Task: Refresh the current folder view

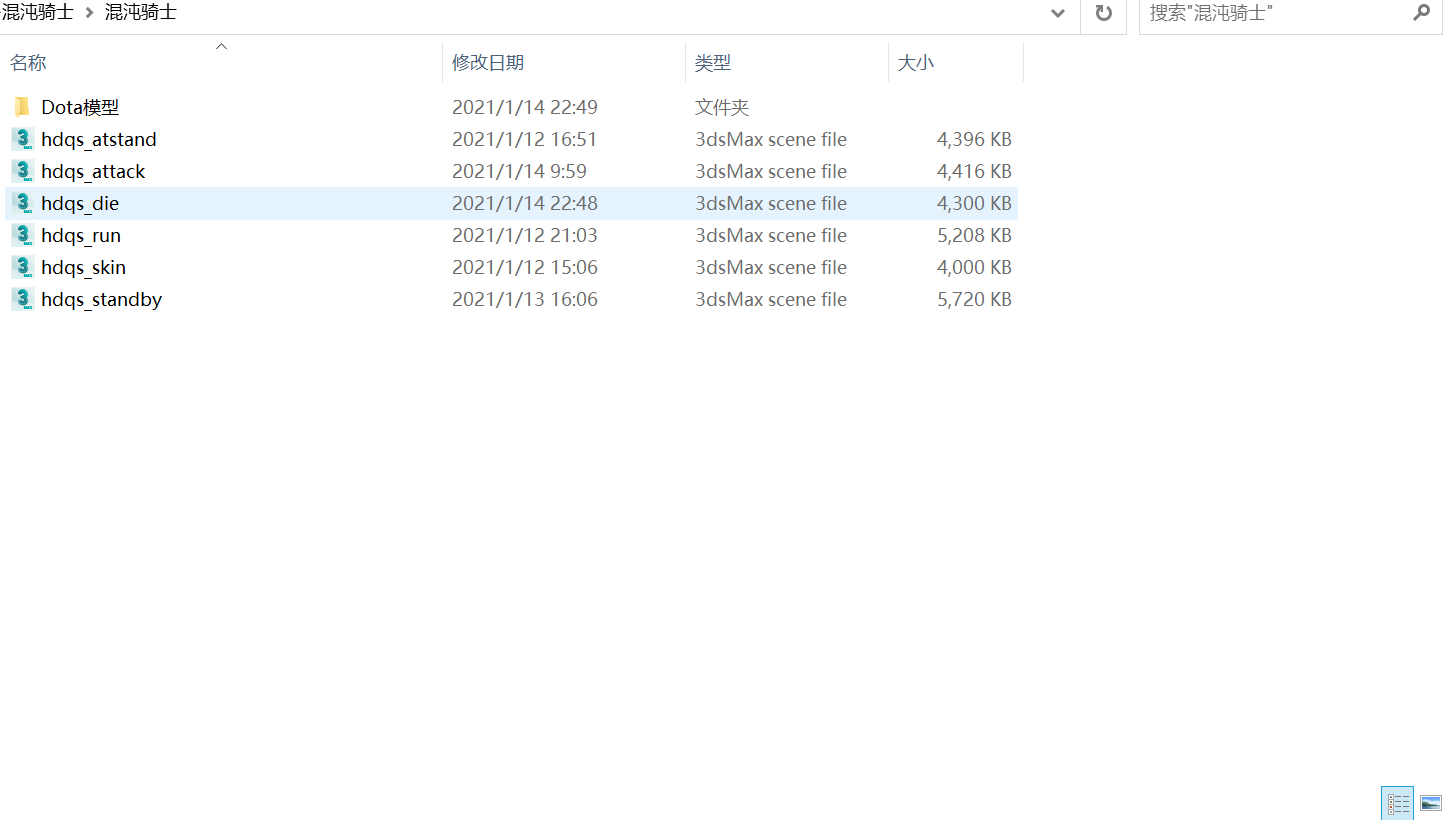Action: tap(1104, 13)
